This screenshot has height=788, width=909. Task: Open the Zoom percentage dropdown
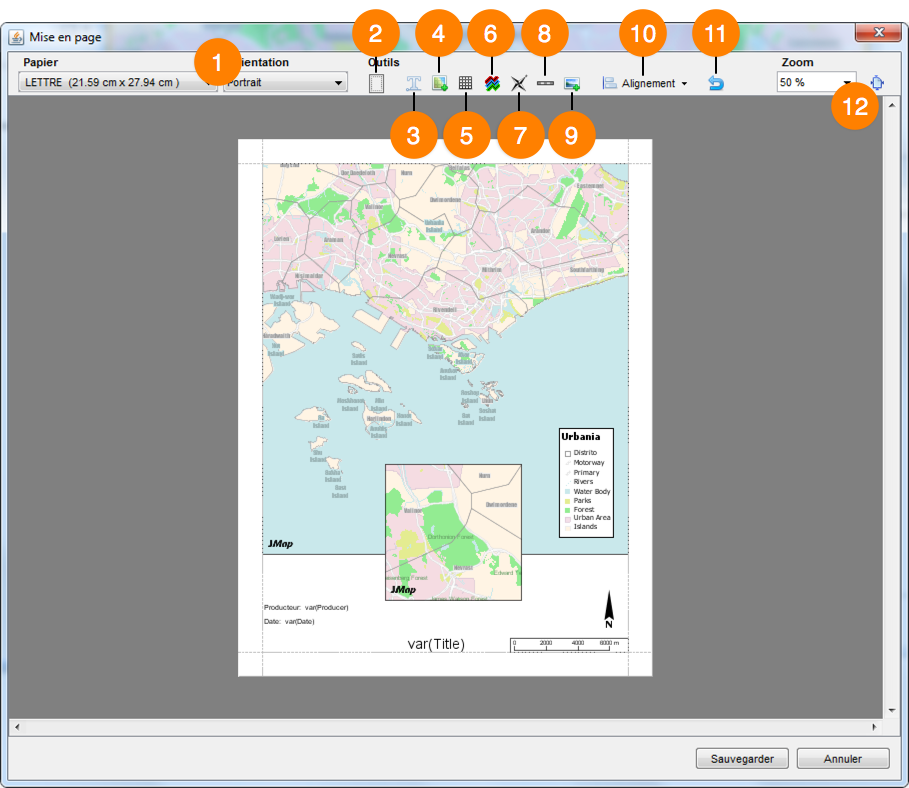pyautogui.click(x=848, y=83)
